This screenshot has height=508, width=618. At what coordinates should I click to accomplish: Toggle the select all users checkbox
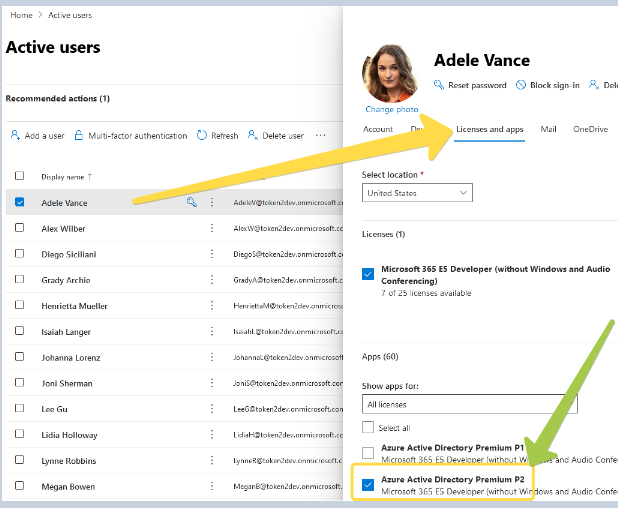[19, 176]
